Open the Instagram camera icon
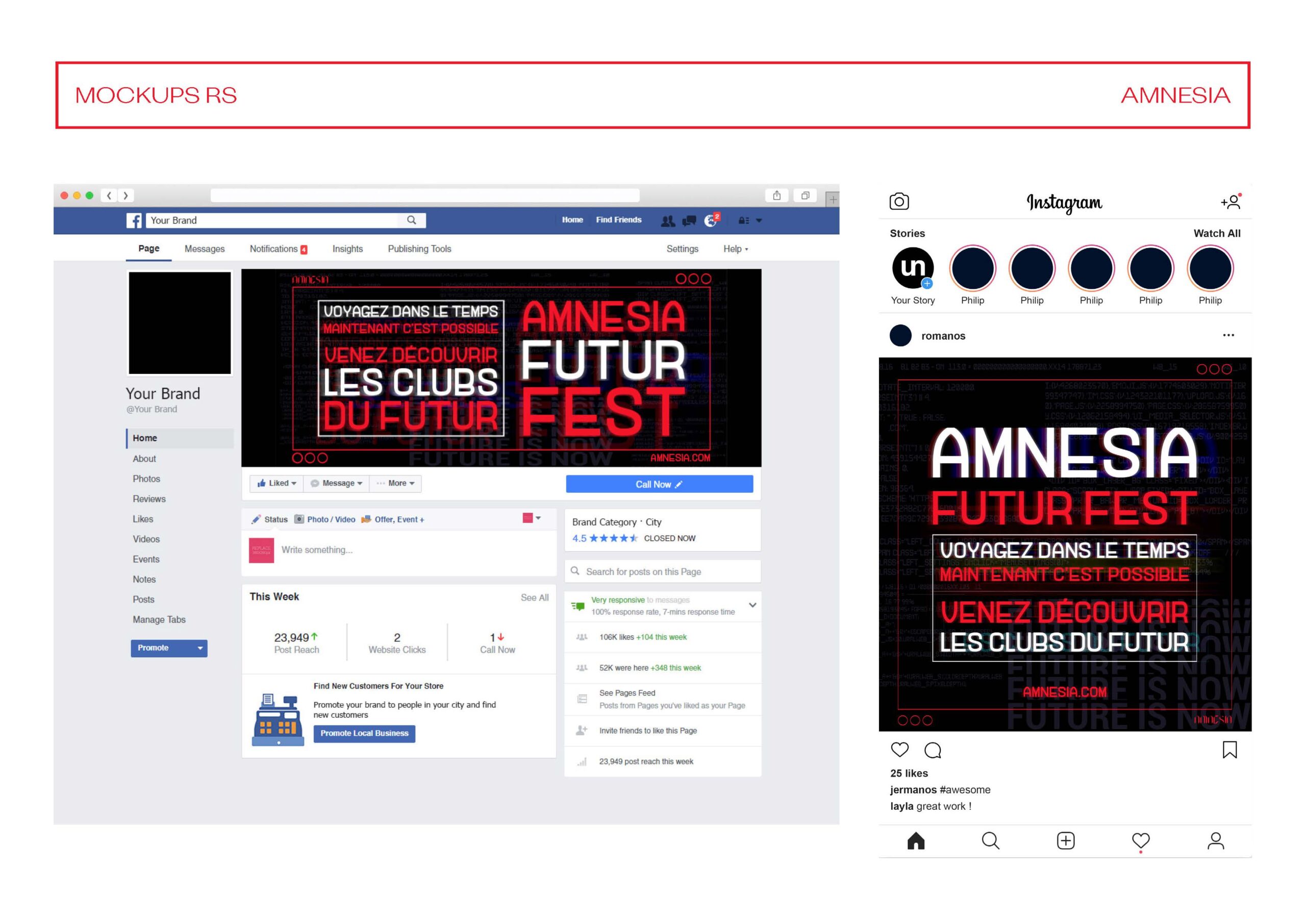 click(899, 202)
